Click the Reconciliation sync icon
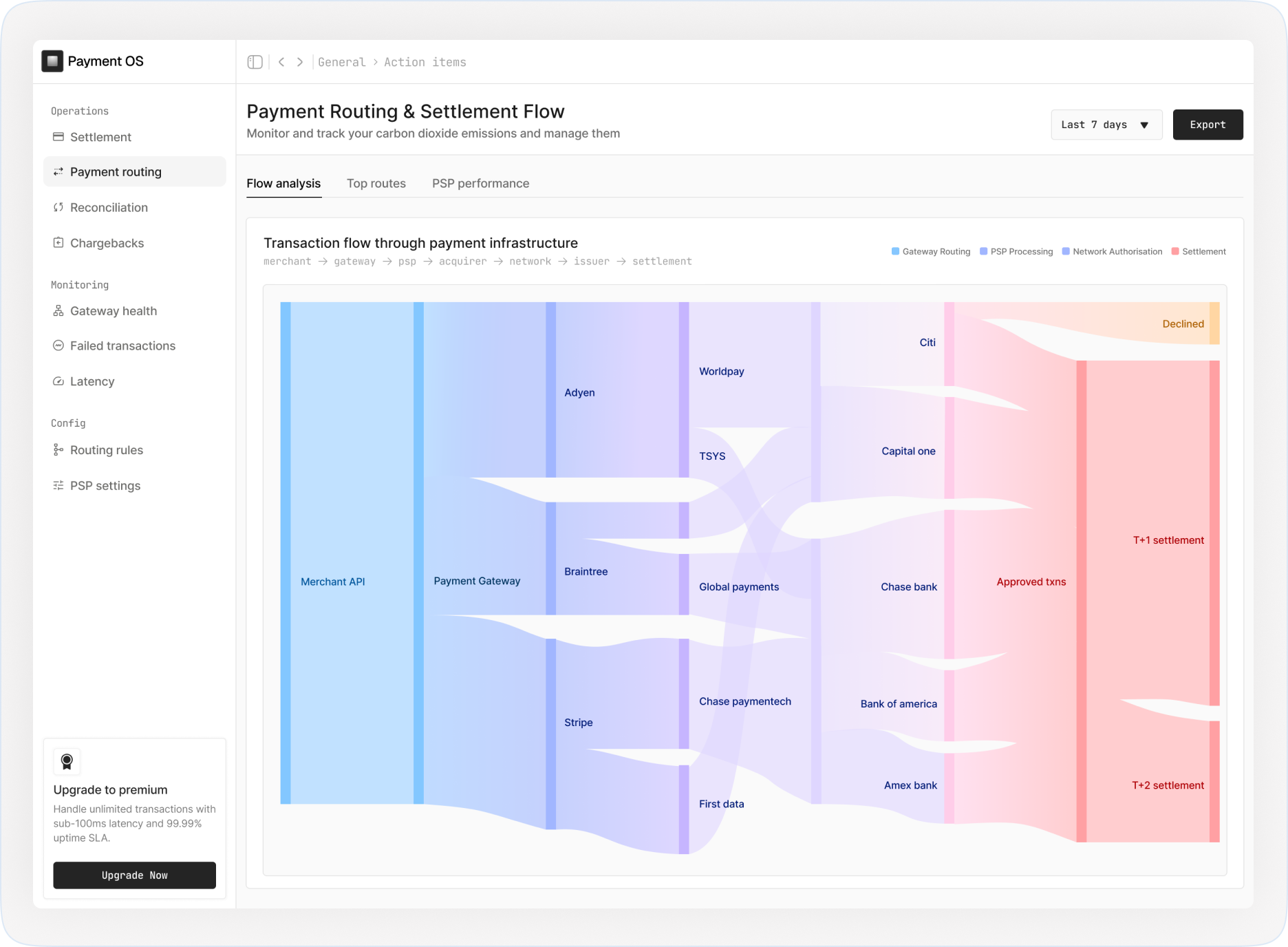Screen dimensions: 1288x947 (x=58, y=207)
